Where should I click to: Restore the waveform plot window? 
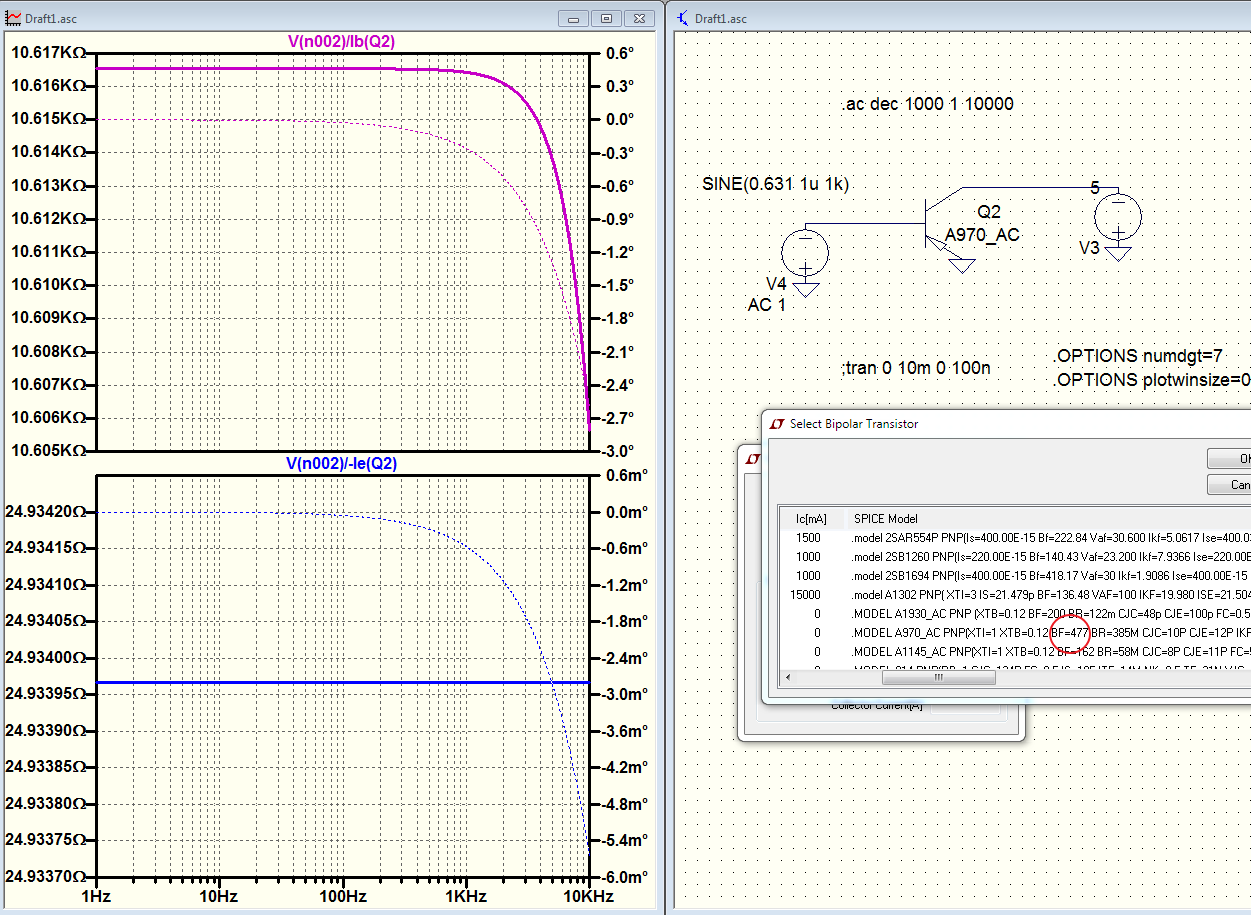coord(606,18)
